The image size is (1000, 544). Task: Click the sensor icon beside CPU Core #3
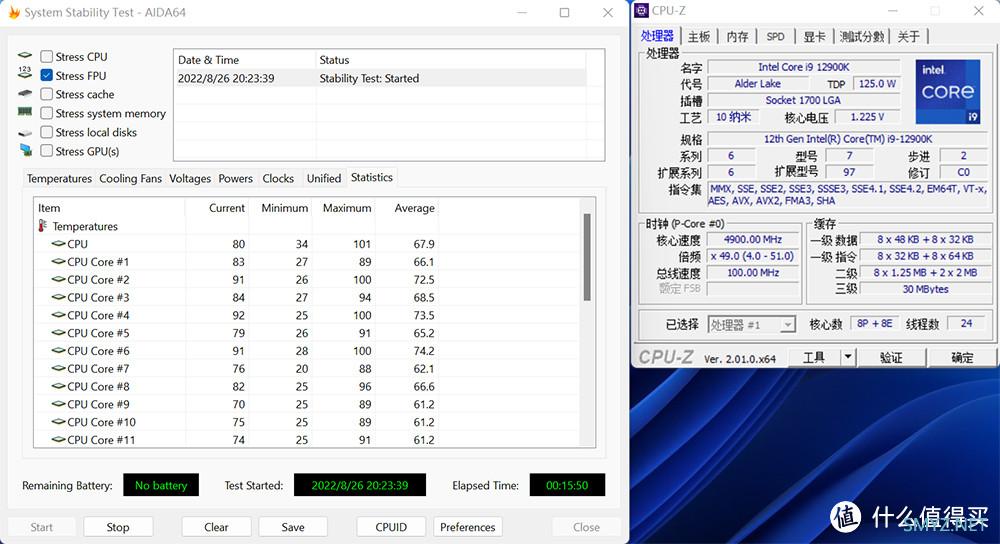click(58, 297)
